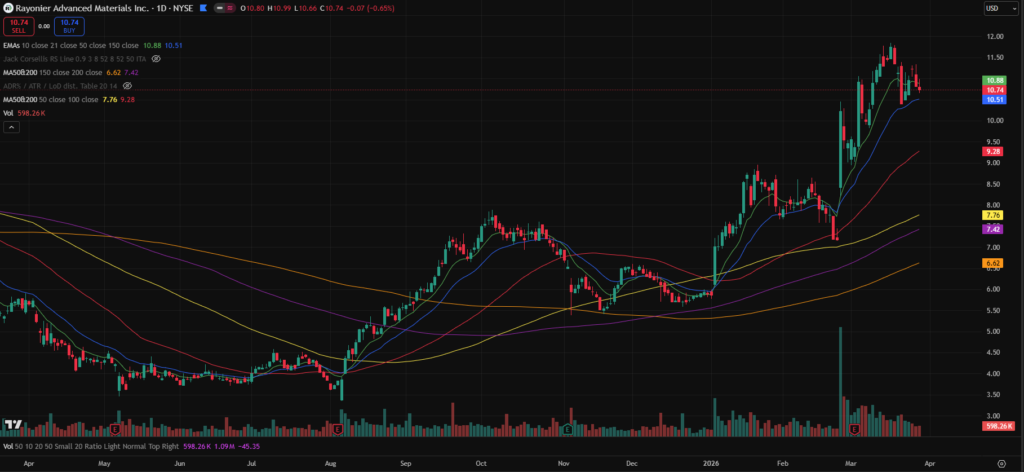Screen dimensions: 1024x472
Task: Show the Jack Corsellis RS Line indicator
Action: tap(156, 59)
